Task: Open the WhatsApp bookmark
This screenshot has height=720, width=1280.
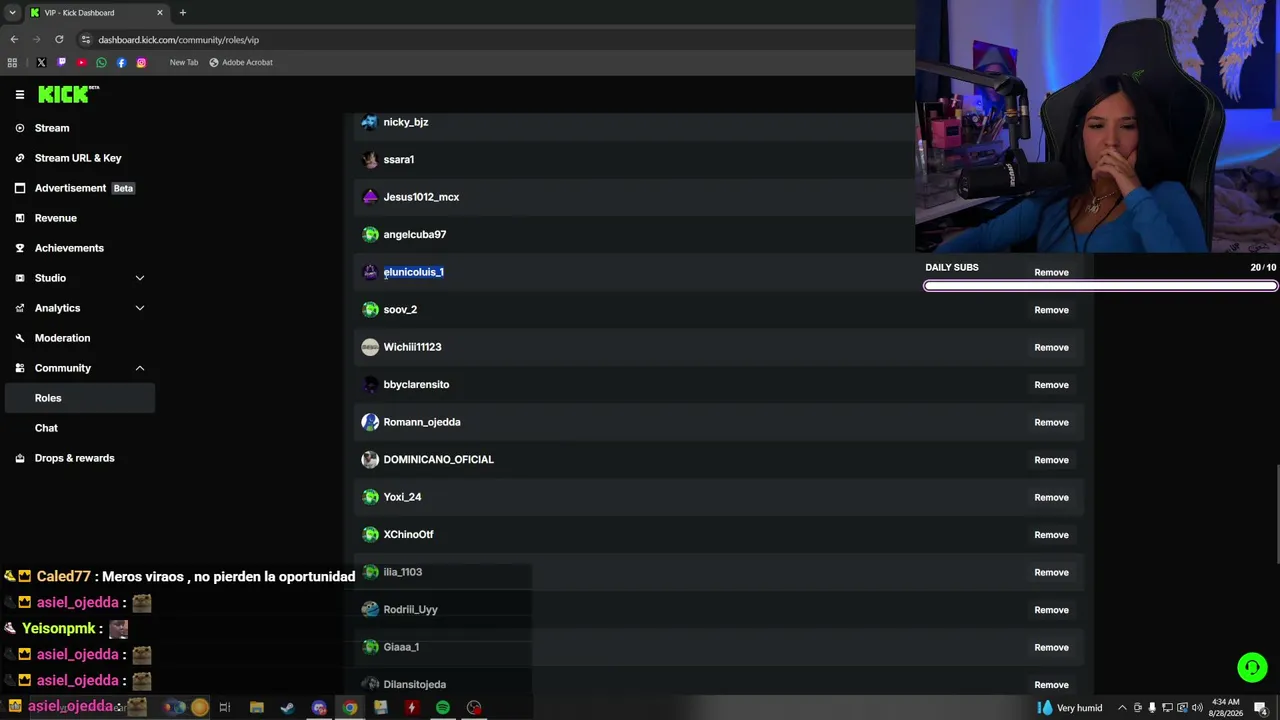Action: [101, 63]
